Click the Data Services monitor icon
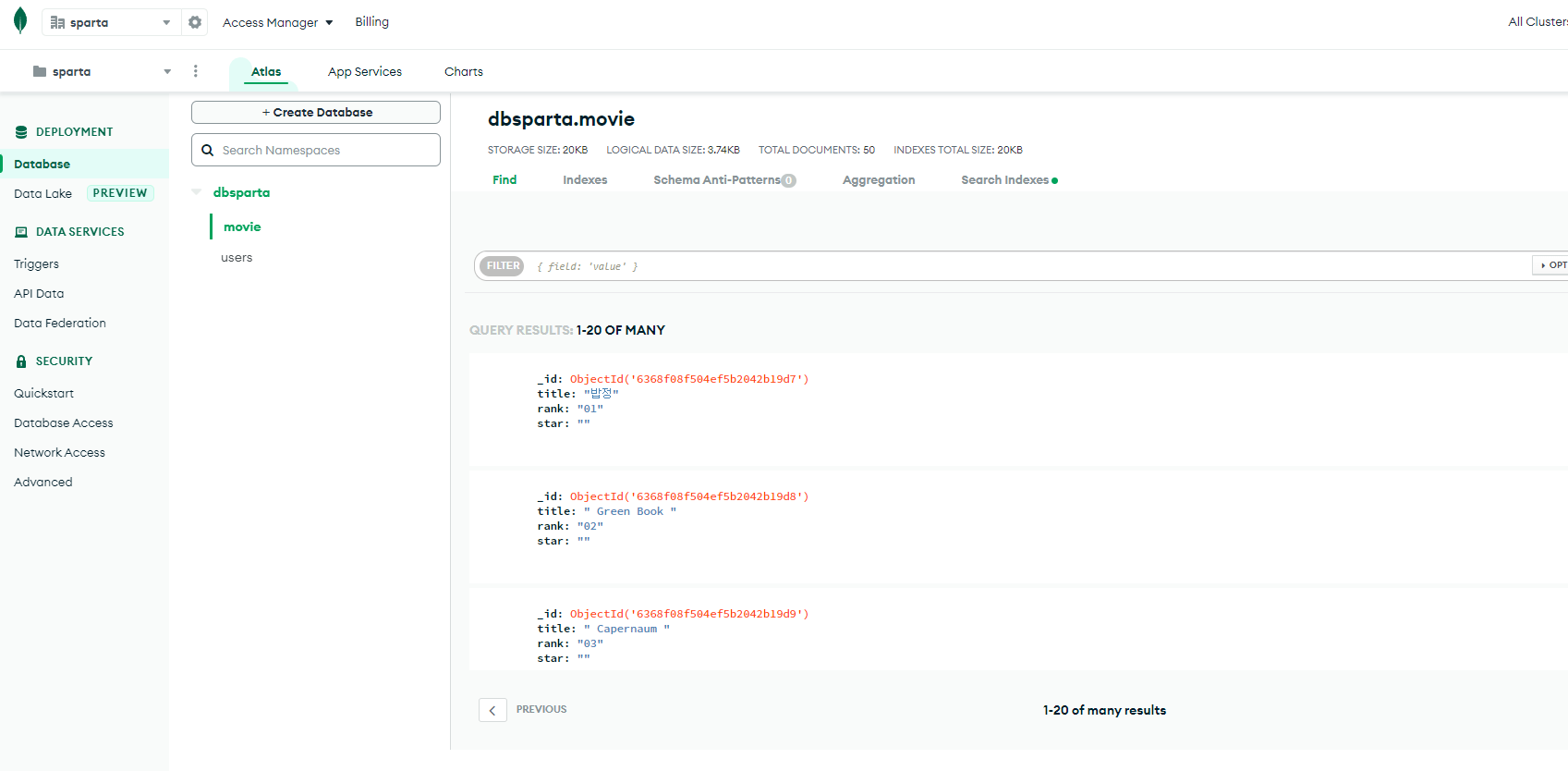This screenshot has height=771, width=1568. pyautogui.click(x=21, y=232)
